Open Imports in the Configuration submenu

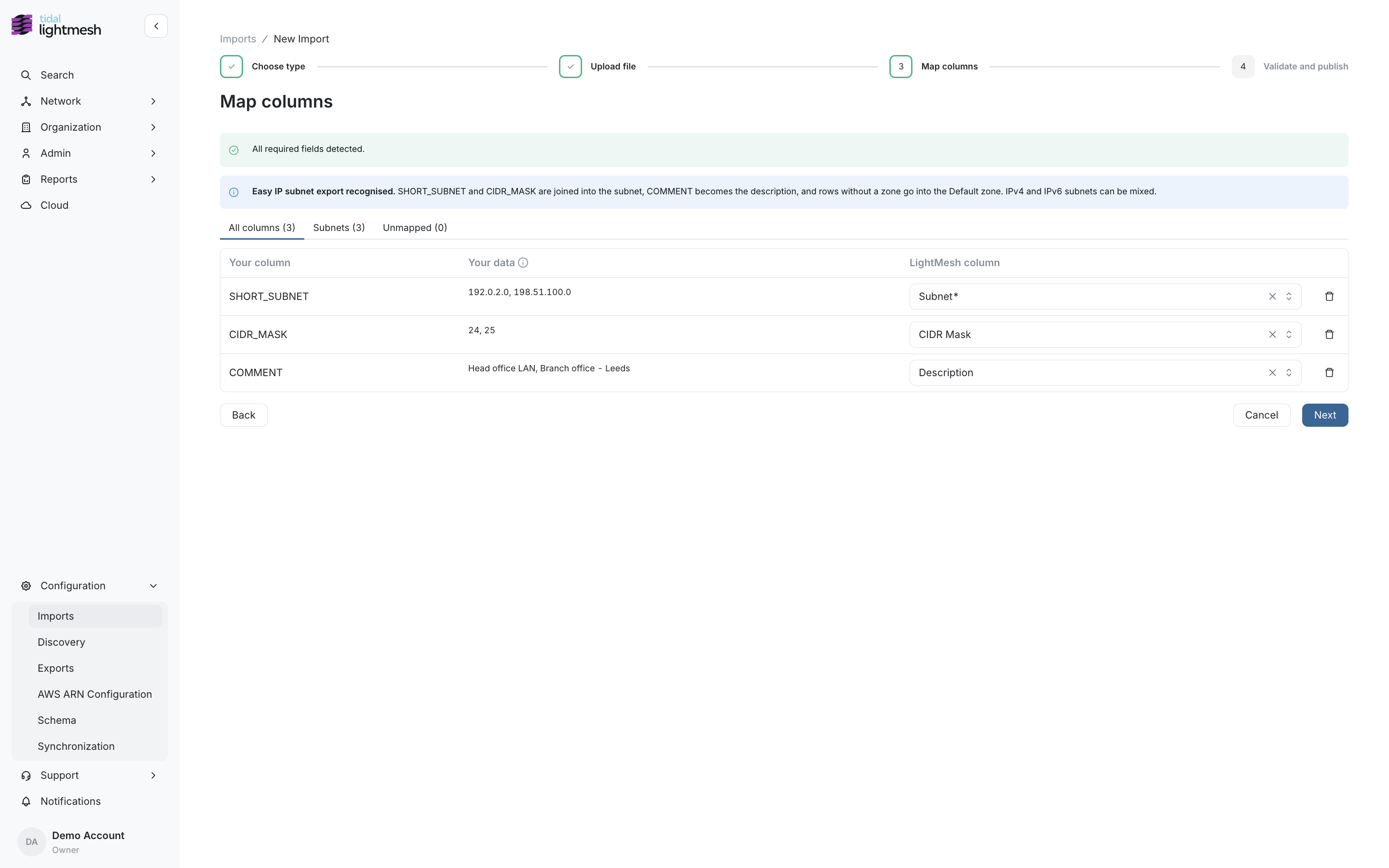tap(95, 616)
